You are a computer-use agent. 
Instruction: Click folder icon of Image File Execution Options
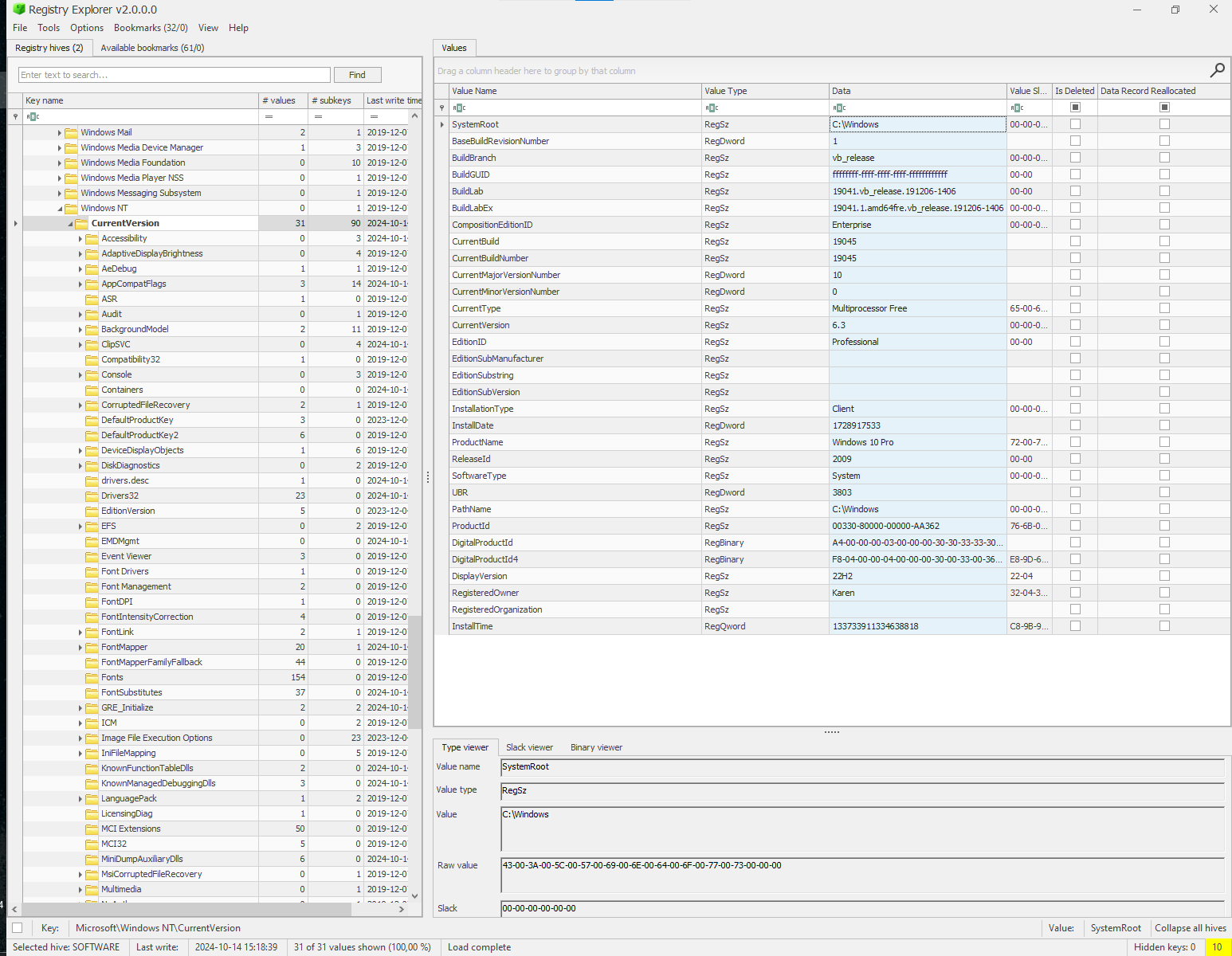pos(92,738)
